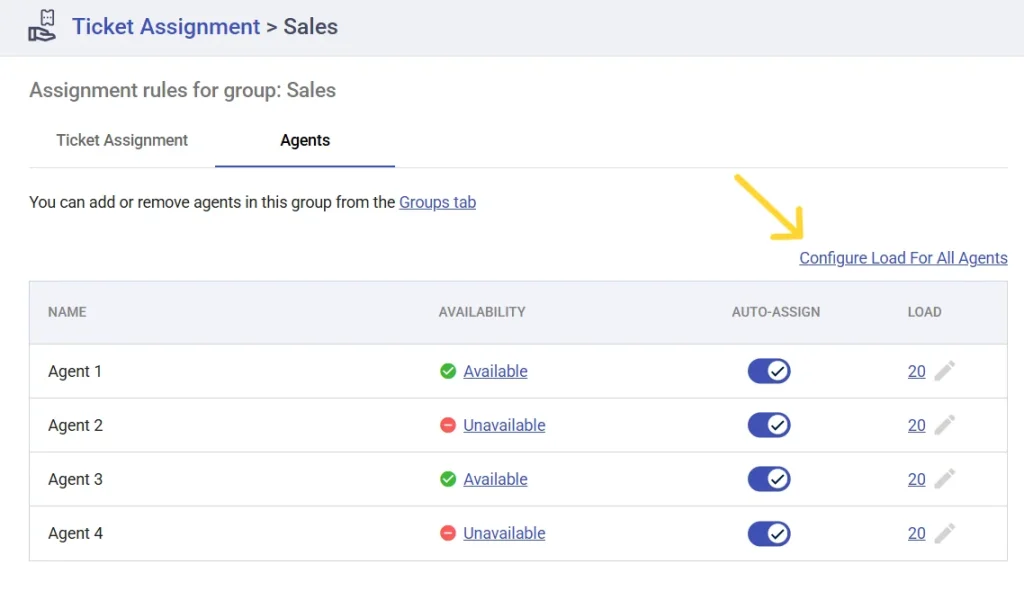Open Agent 3 Available status link
Image resolution: width=1024 pixels, height=591 pixels.
pos(496,479)
